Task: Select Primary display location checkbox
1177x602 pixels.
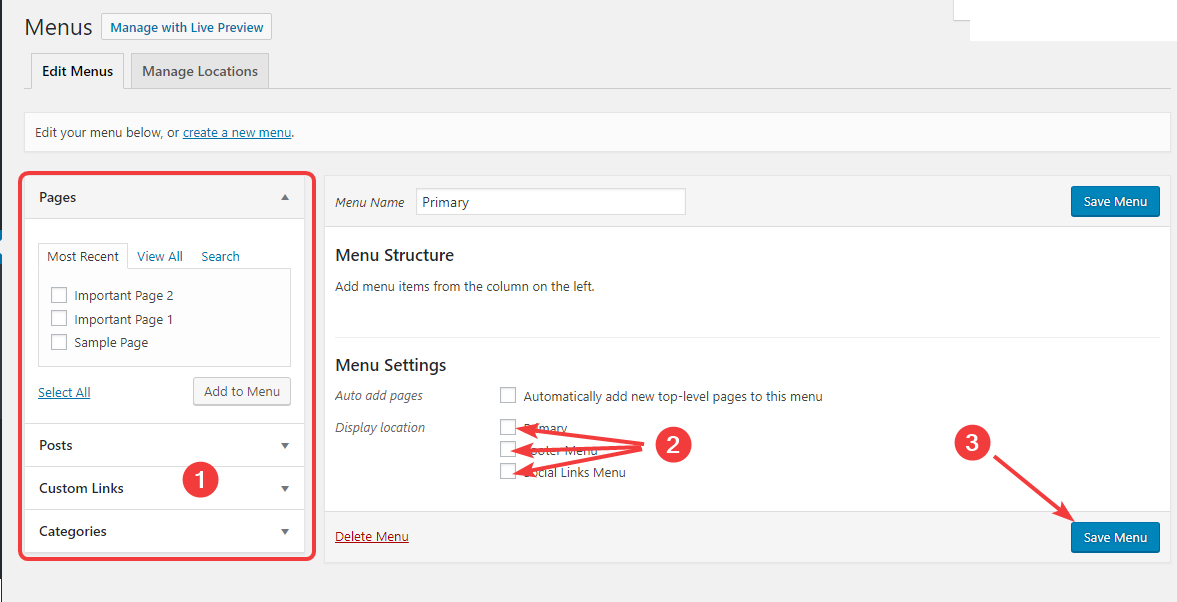Action: coord(508,427)
